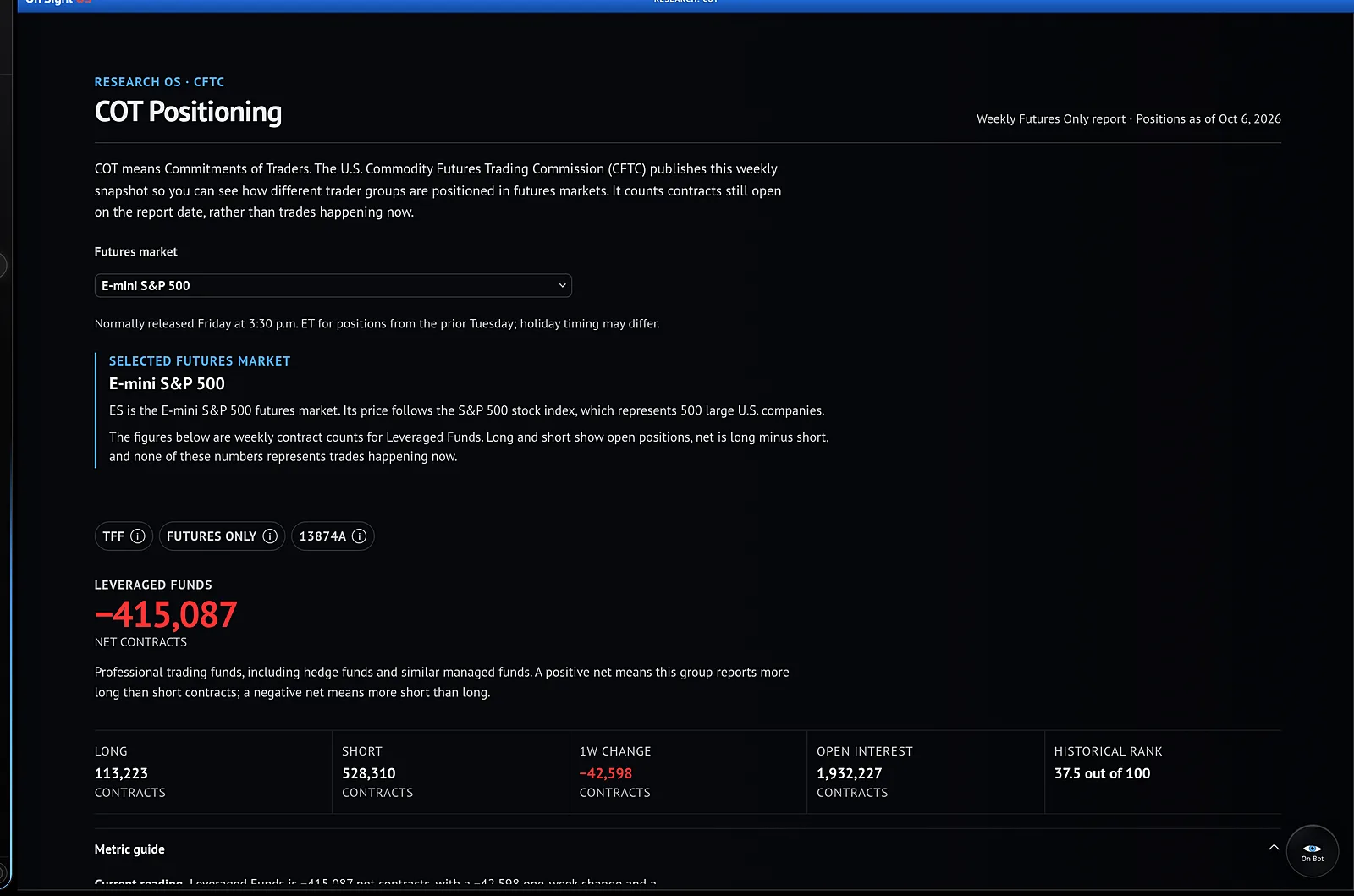The height and width of the screenshot is (896, 1354).
Task: Open the On Bot assistant button
Action: 1312,851
